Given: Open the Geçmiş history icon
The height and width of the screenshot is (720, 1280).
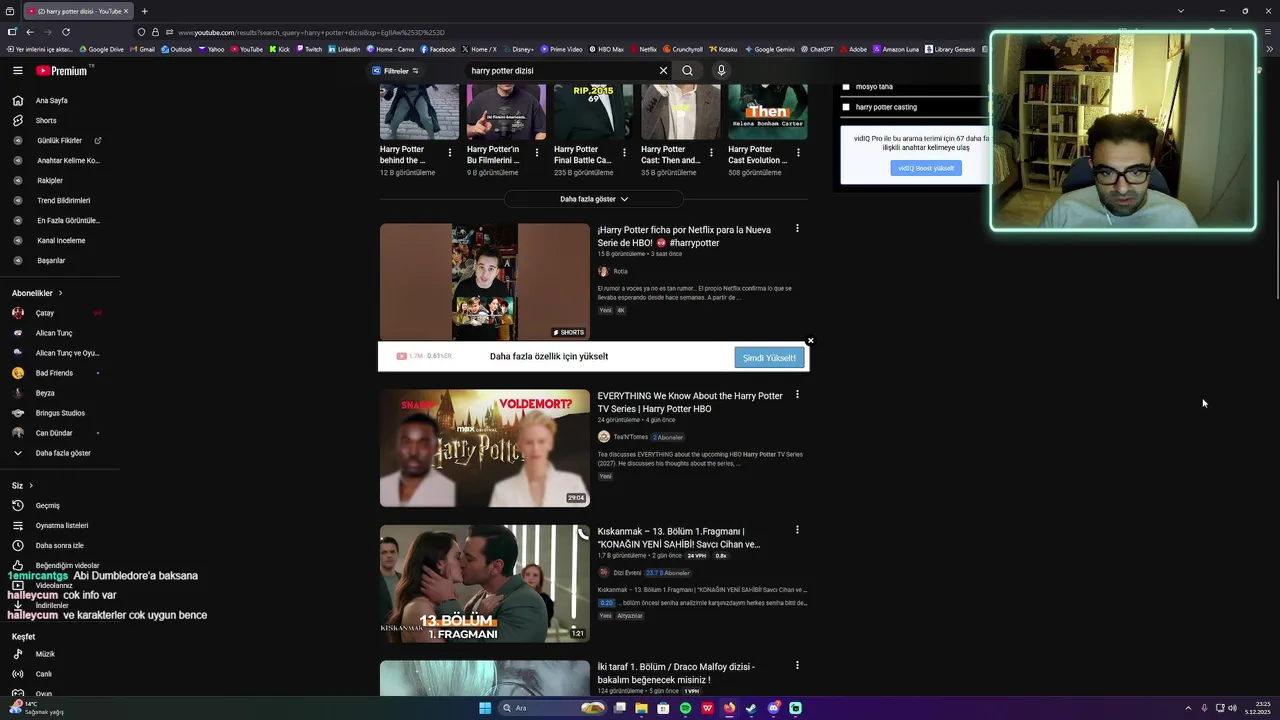Looking at the screenshot, I should pos(18,506).
